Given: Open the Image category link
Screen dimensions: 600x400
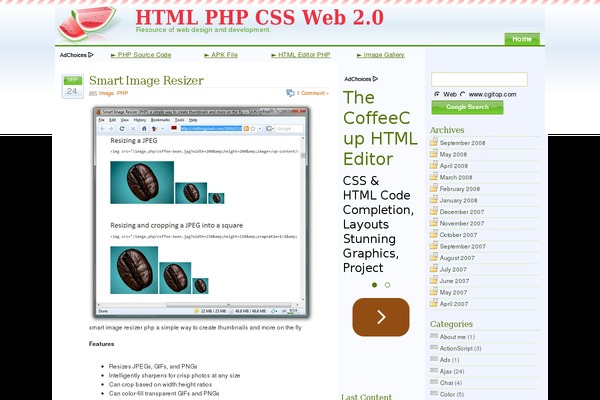Looking at the screenshot, I should click(106, 93).
